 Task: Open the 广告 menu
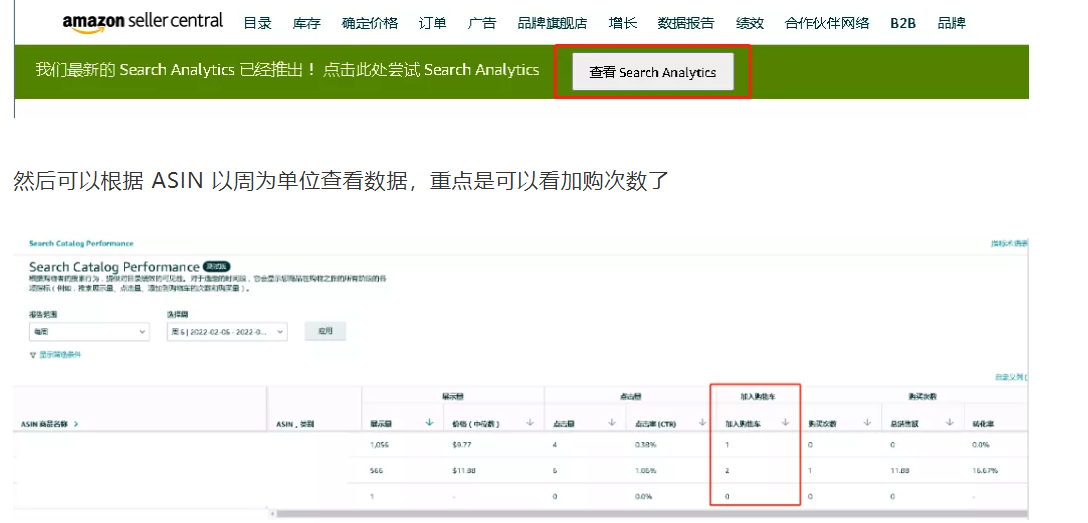482,23
